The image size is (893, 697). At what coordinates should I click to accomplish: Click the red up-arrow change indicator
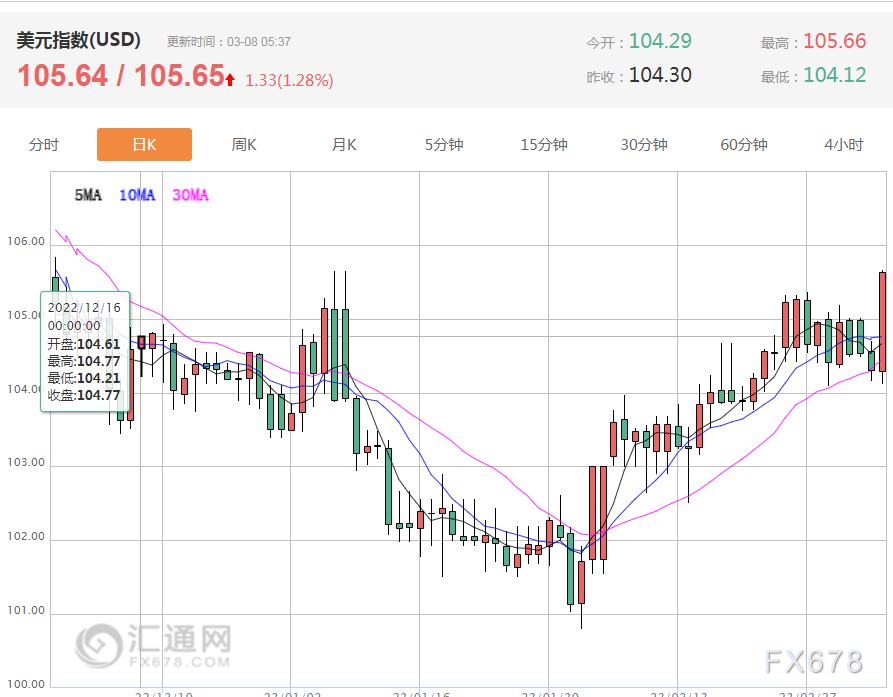[x=230, y=80]
